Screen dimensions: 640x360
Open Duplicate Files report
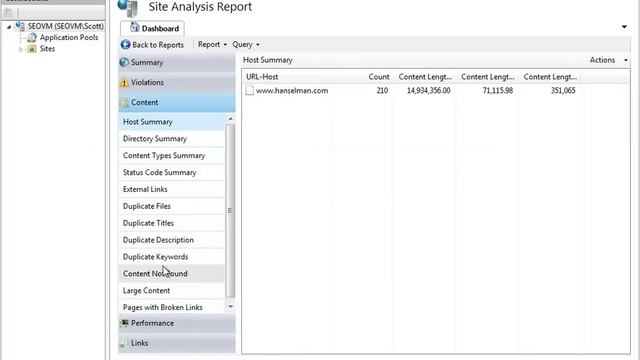(171, 206)
